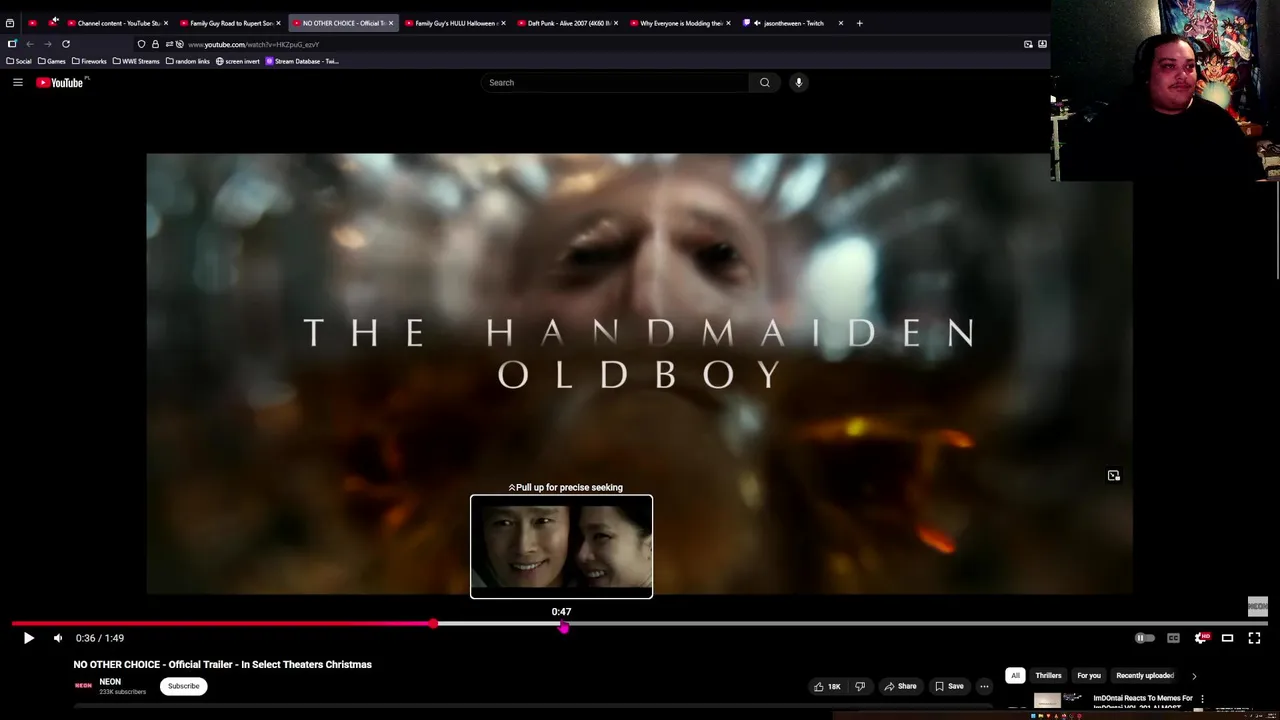This screenshot has width=1280, height=720.
Task: Close the jasontheween Twitch tab
Action: click(841, 23)
